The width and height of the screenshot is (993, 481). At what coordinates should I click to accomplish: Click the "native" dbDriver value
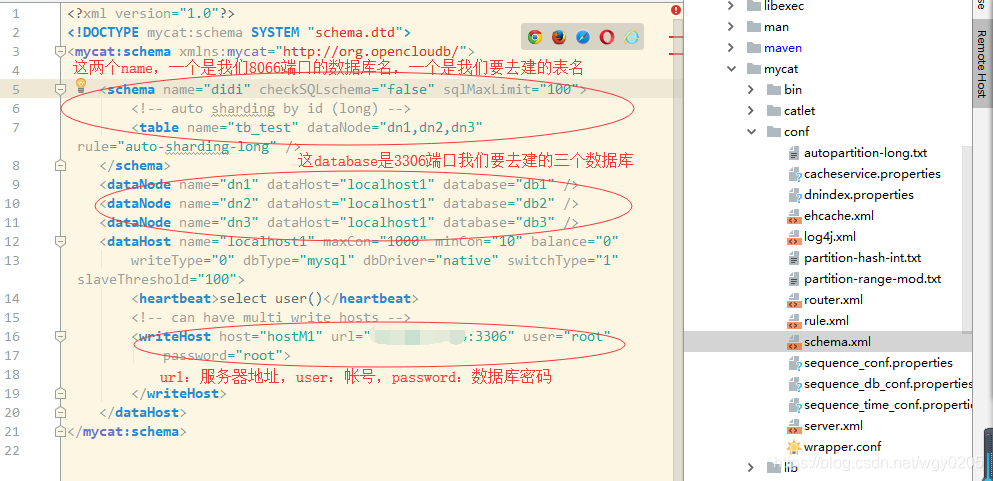467,260
